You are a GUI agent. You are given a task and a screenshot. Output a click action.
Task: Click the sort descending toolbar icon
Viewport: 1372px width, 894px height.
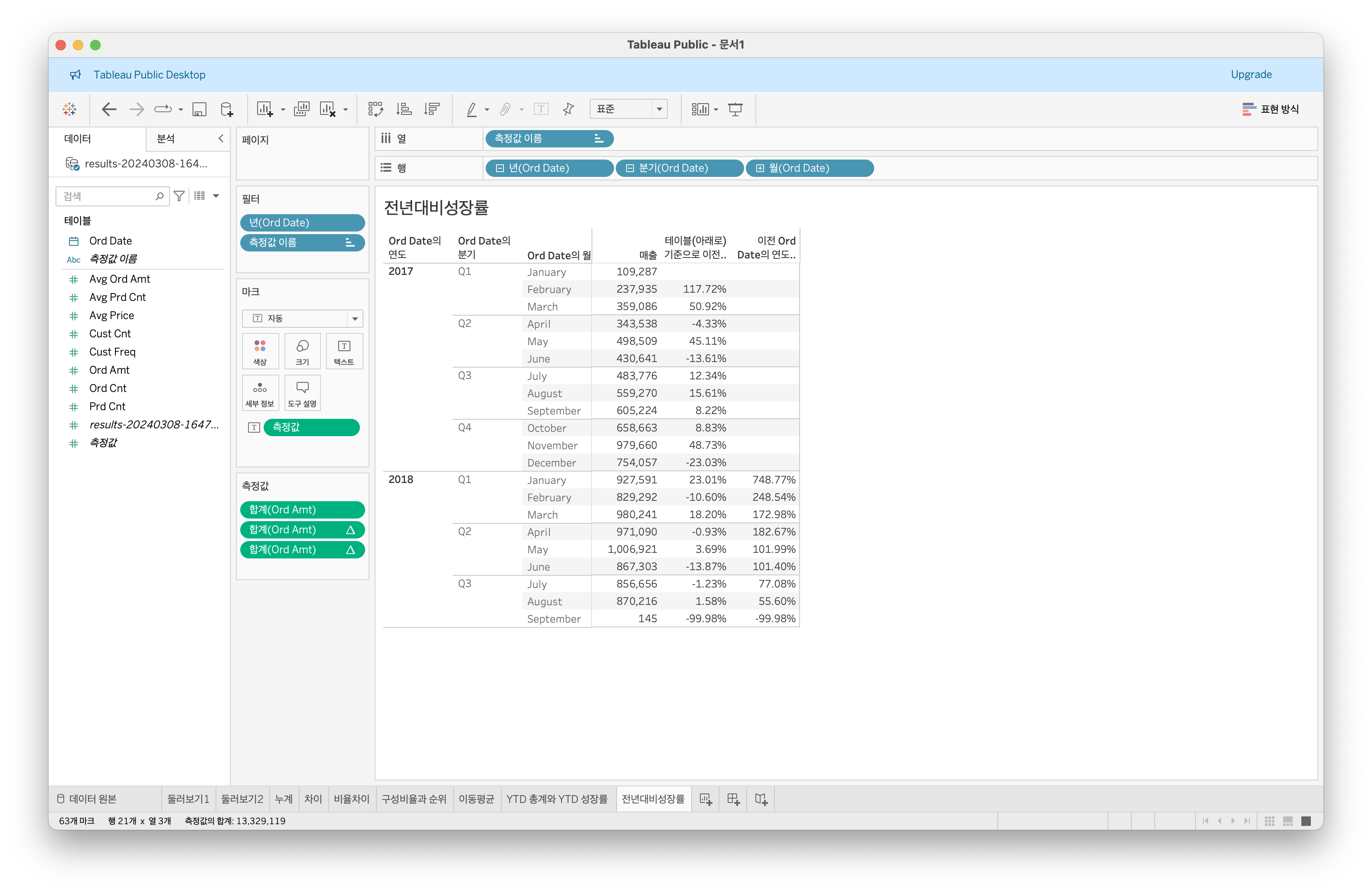point(432,109)
